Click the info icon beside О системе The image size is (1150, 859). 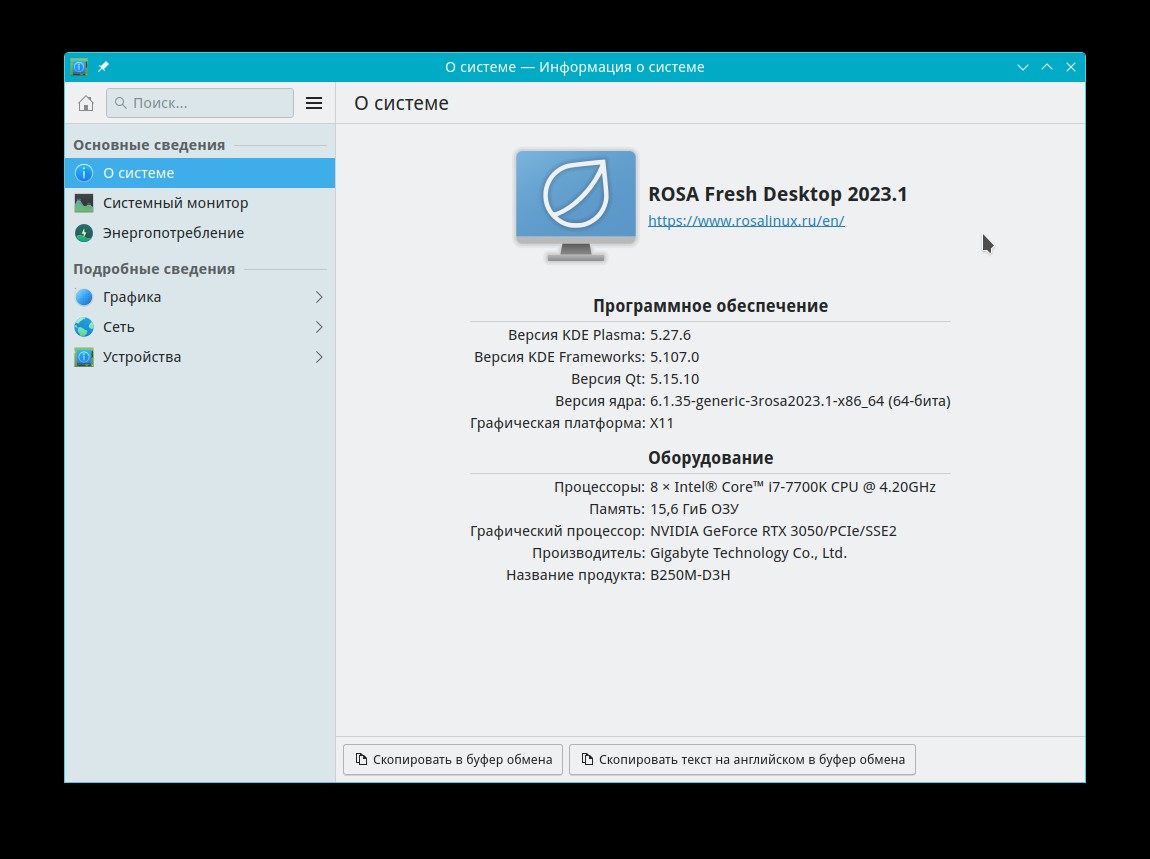click(x=84, y=173)
